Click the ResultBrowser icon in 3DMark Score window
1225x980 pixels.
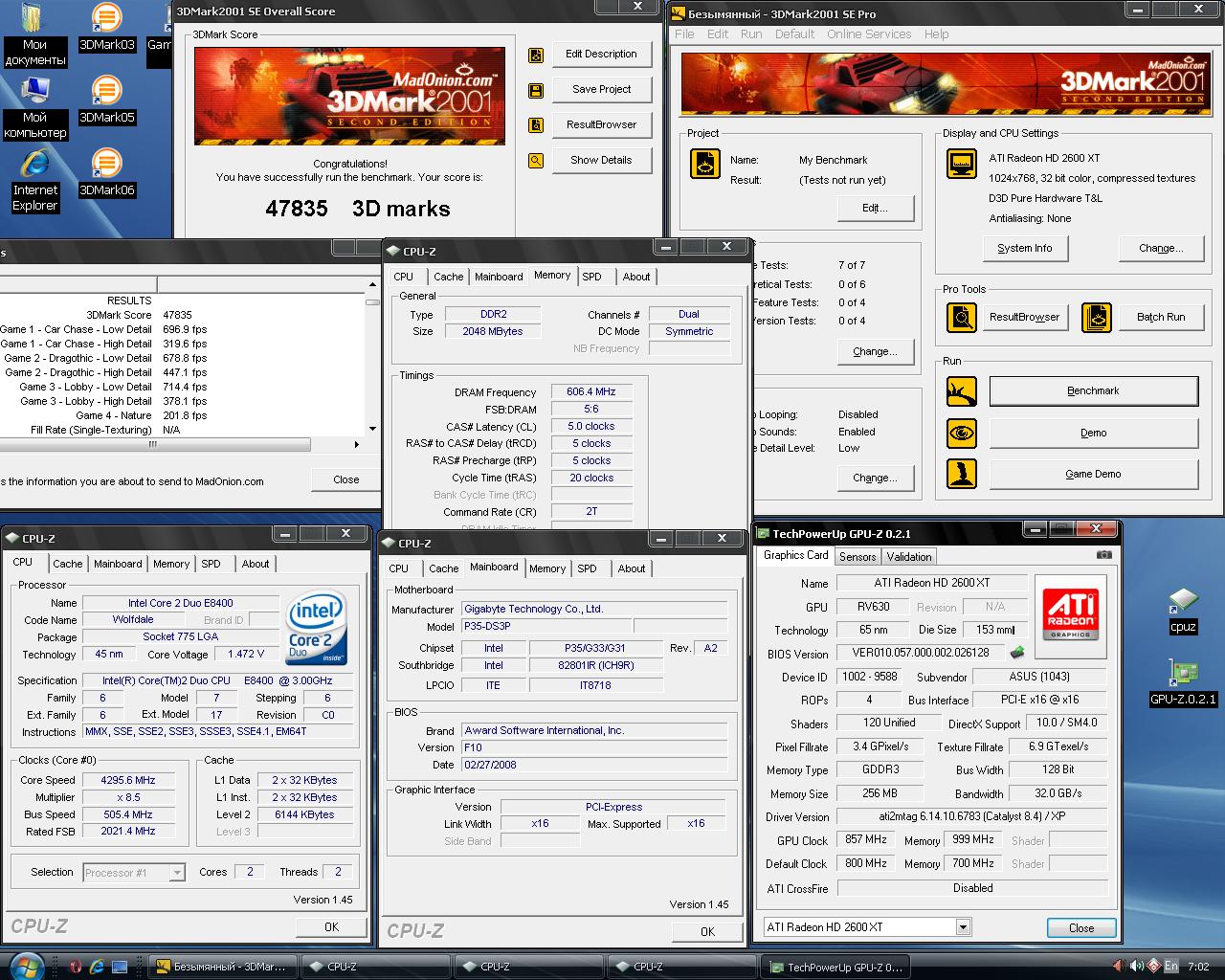click(x=536, y=125)
